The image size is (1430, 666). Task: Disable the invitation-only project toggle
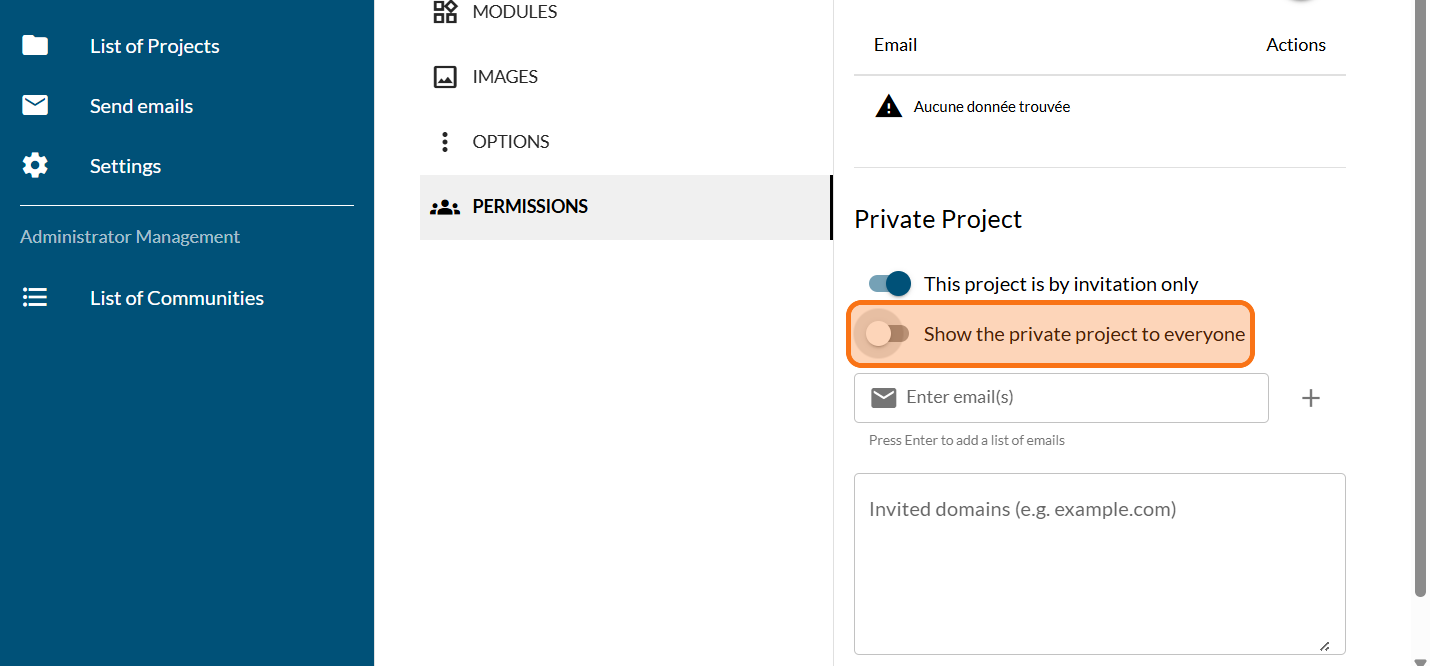(890, 284)
